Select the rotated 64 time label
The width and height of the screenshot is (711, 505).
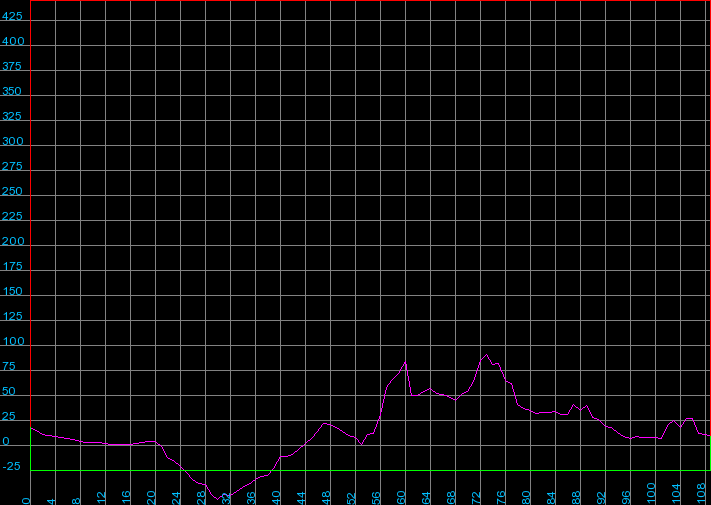[x=426, y=497]
